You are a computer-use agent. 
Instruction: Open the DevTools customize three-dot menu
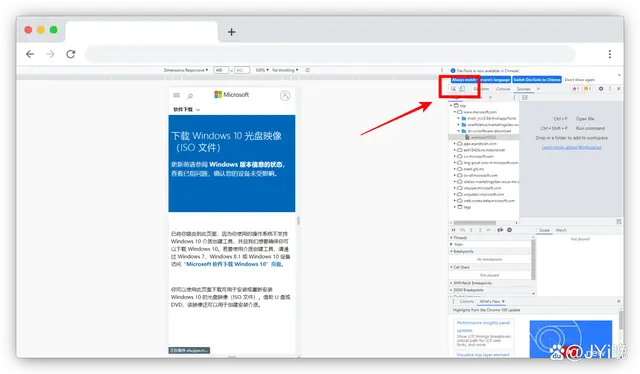point(610,89)
